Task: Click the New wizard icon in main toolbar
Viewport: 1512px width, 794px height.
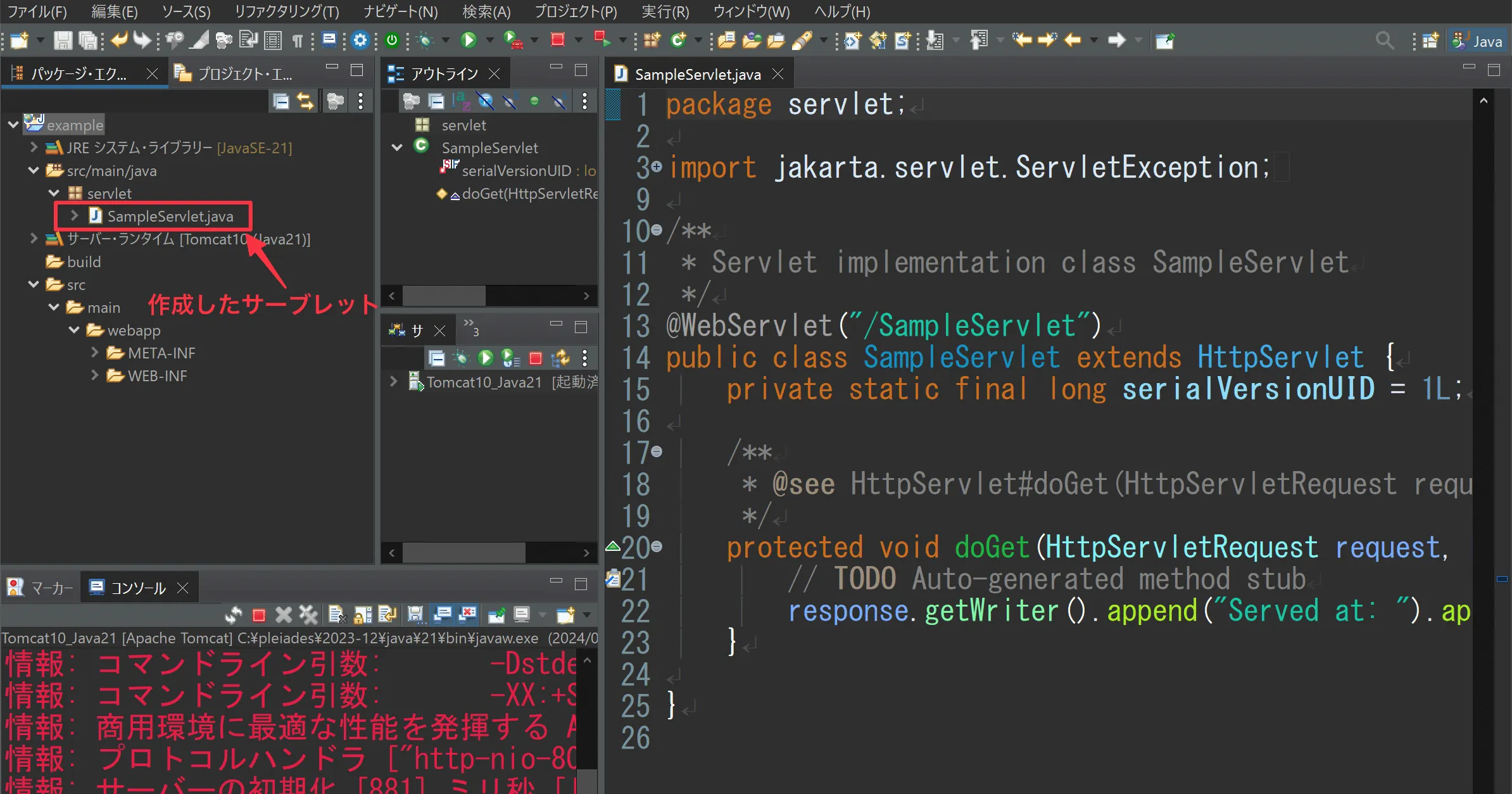Action: click(19, 41)
